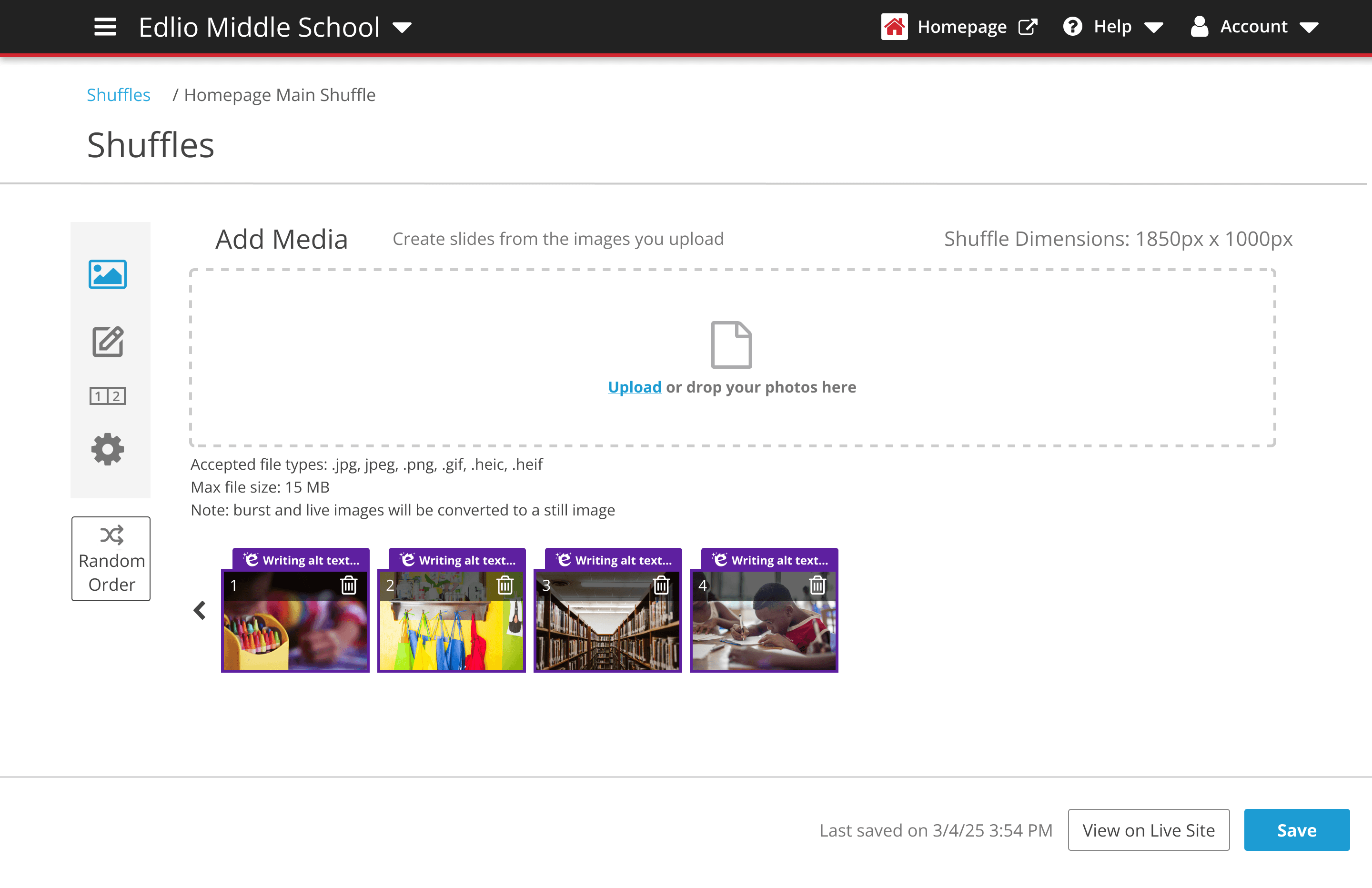The image size is (1372, 888).
Task: Open the edit slides pencil icon
Action: [107, 342]
